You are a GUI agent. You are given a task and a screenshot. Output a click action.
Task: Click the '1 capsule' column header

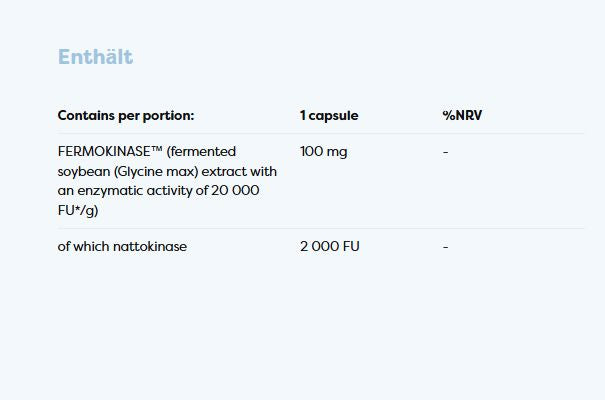coord(328,116)
